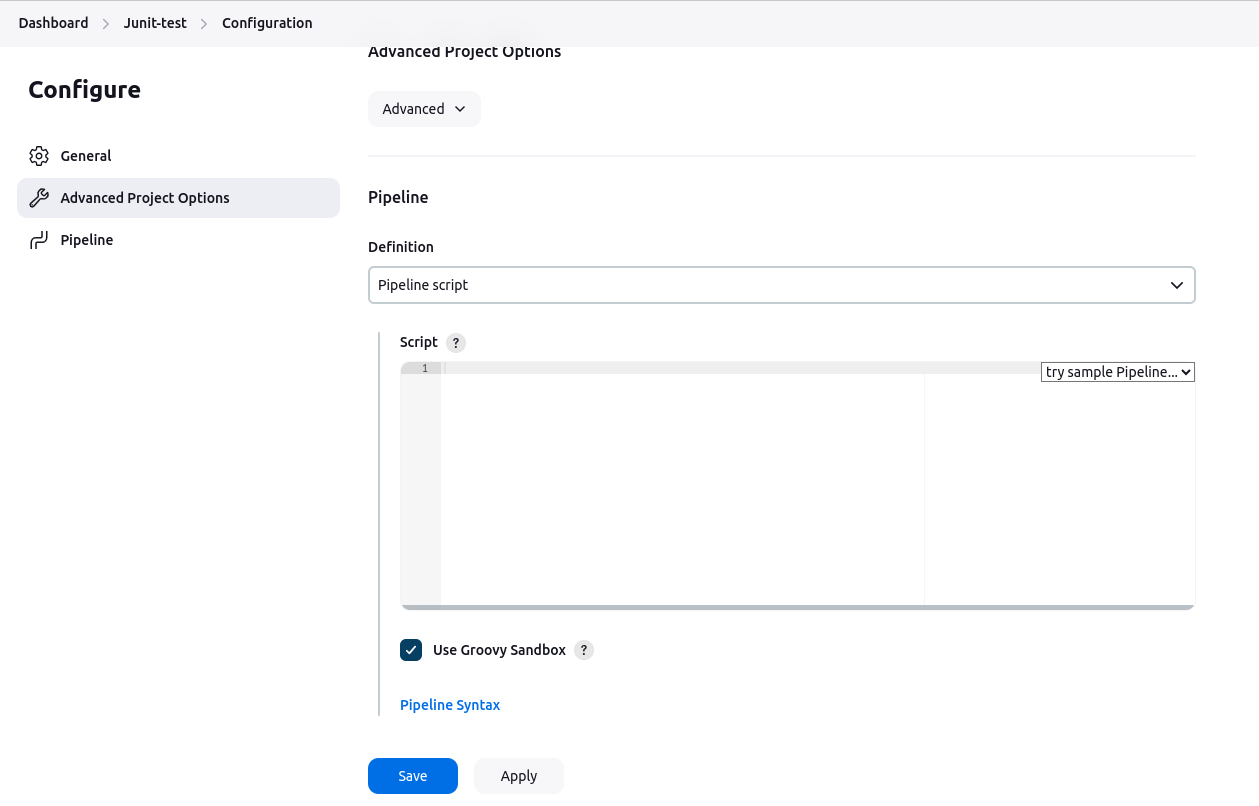Select Advanced Project Options in sidebar
The width and height of the screenshot is (1259, 806).
tap(145, 198)
